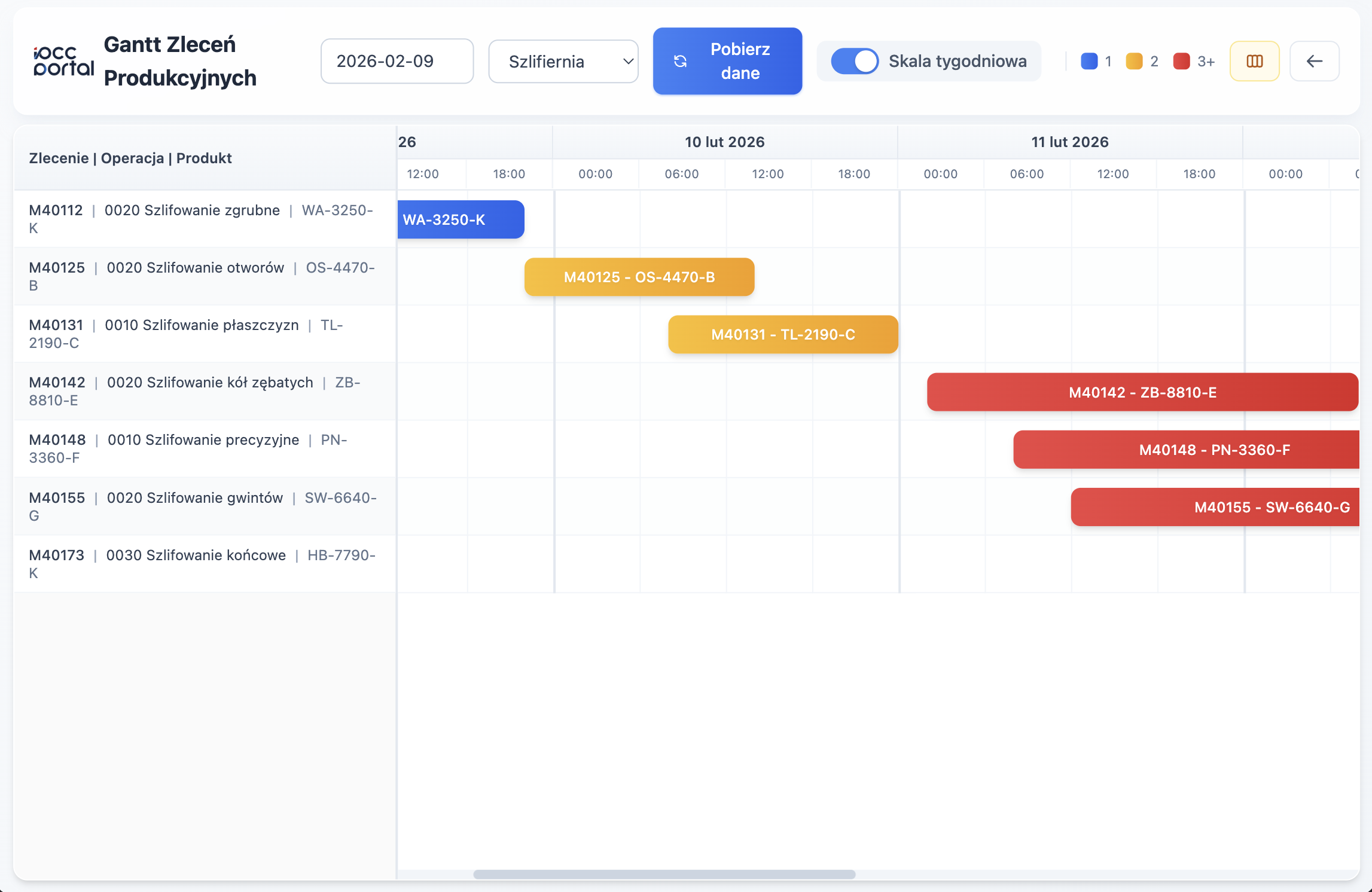Toggle the Skala tygodniowa switch

click(855, 61)
